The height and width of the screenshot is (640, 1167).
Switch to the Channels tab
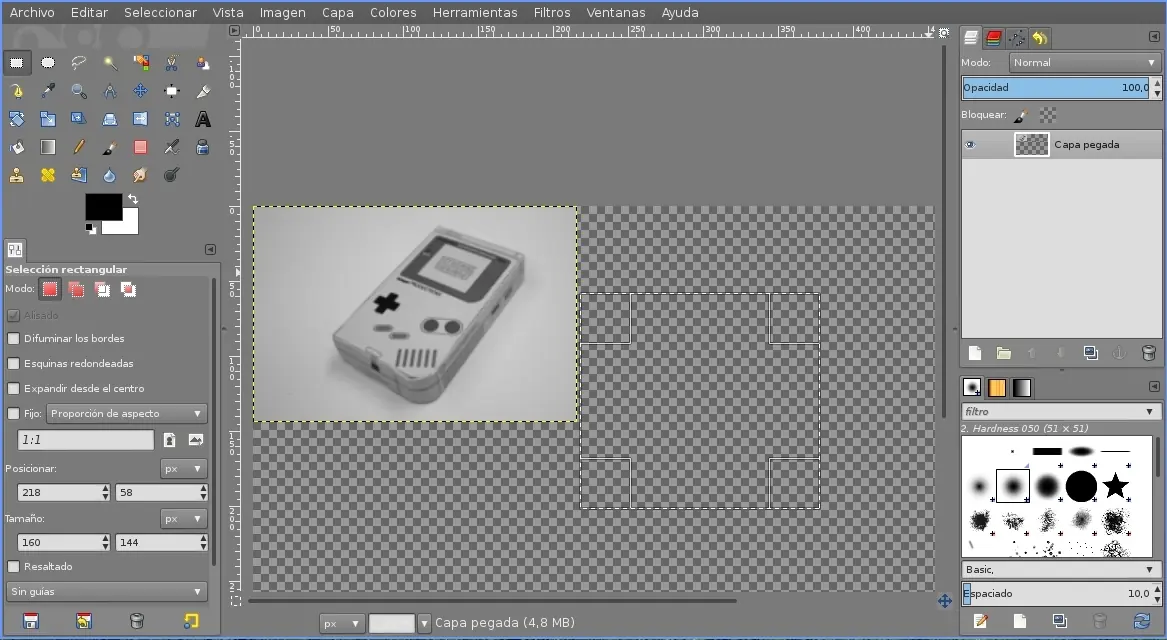(993, 38)
